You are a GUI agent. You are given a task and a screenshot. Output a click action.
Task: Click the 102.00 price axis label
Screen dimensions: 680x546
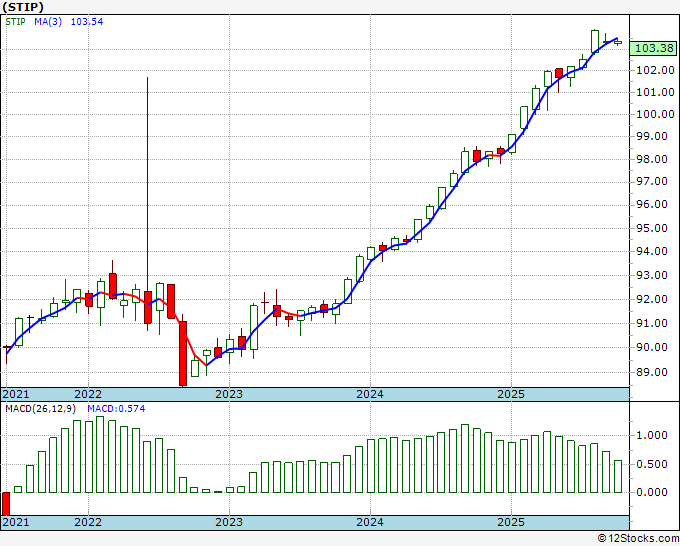pyautogui.click(x=655, y=70)
